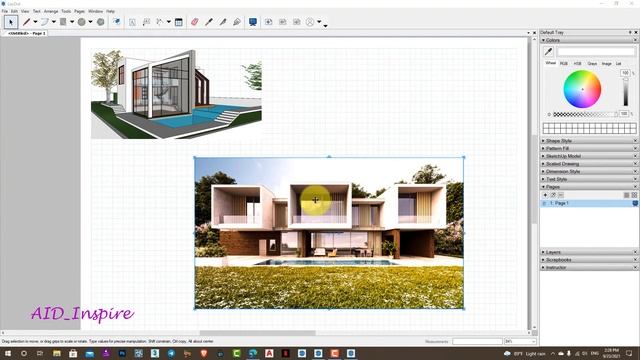Image resolution: width=640 pixels, height=360 pixels.
Task: Expand the Pattern Fill panel
Action: (x=589, y=148)
